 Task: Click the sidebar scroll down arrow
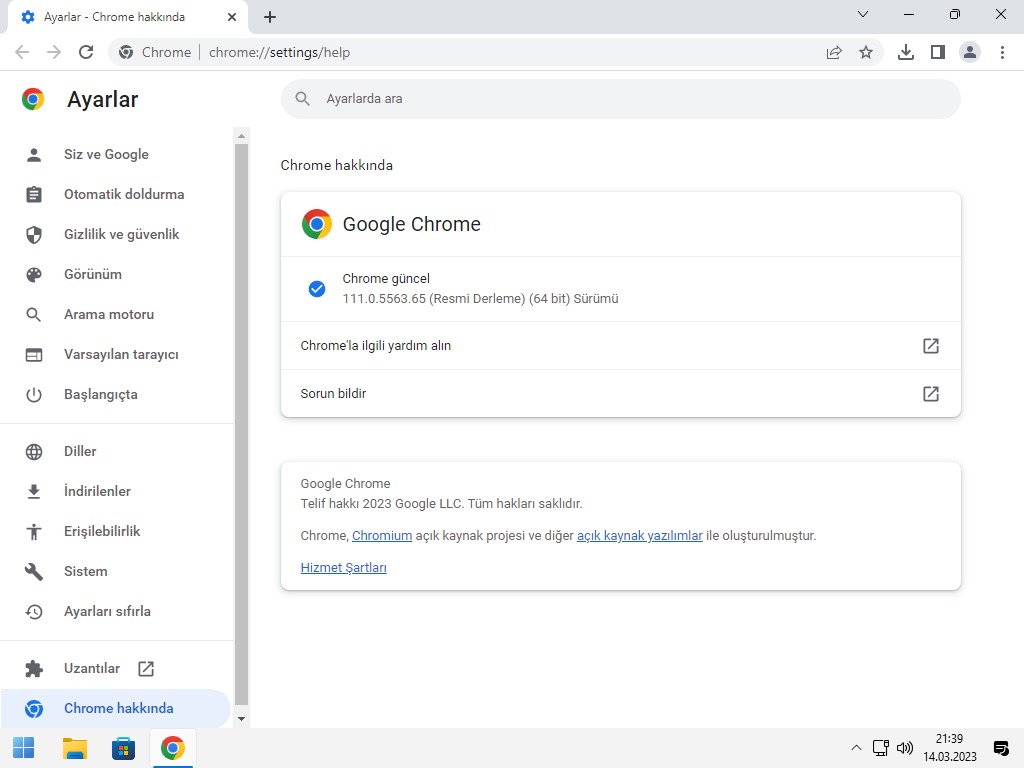tap(241, 718)
